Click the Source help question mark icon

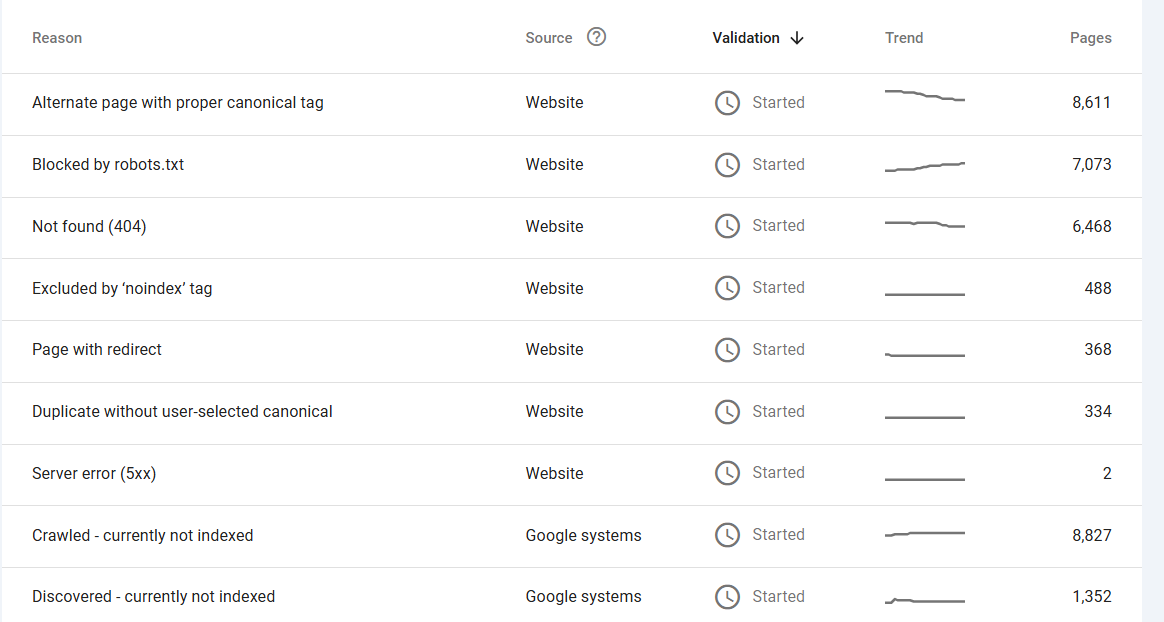[596, 37]
